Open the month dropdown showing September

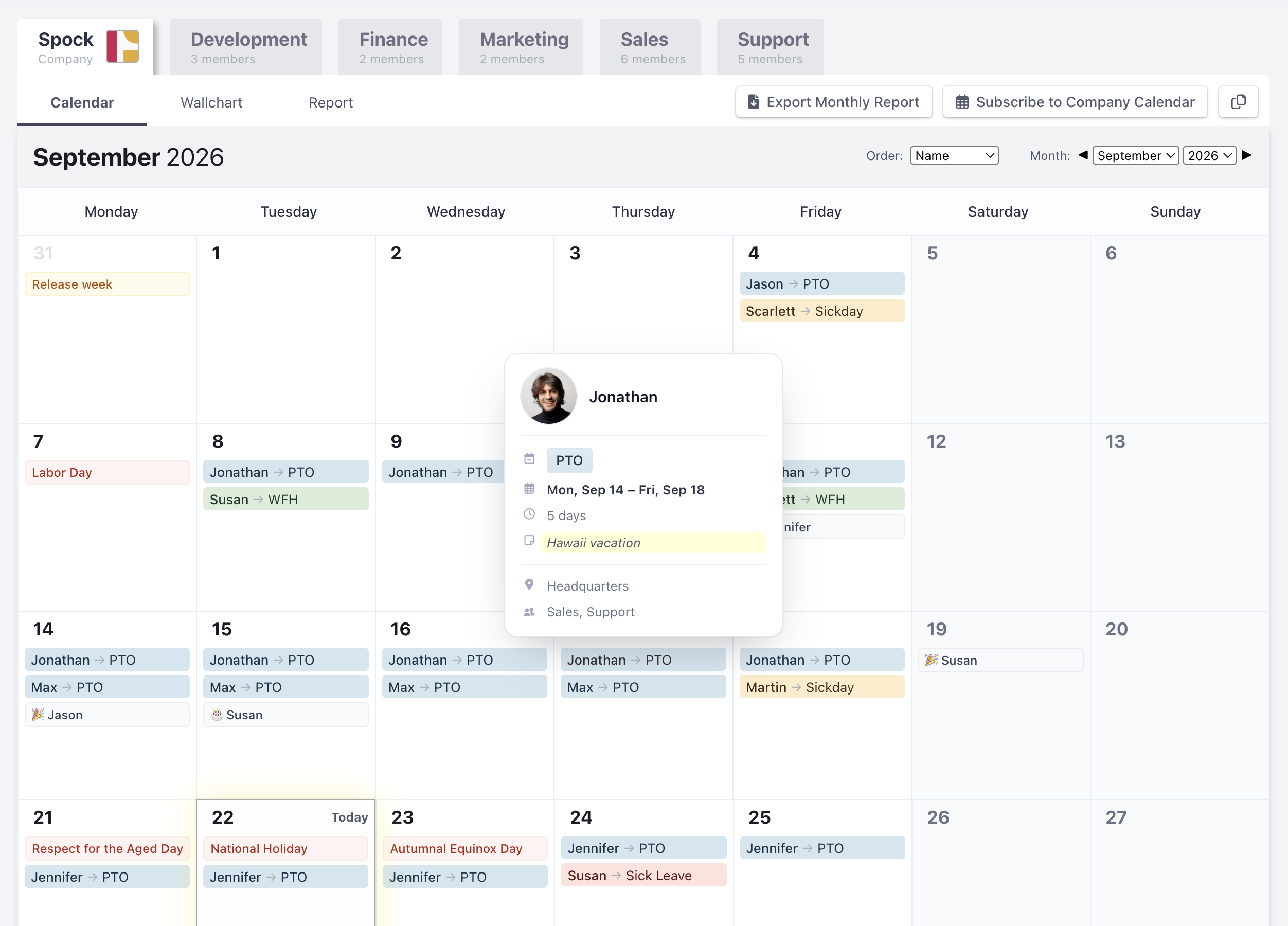click(1136, 156)
